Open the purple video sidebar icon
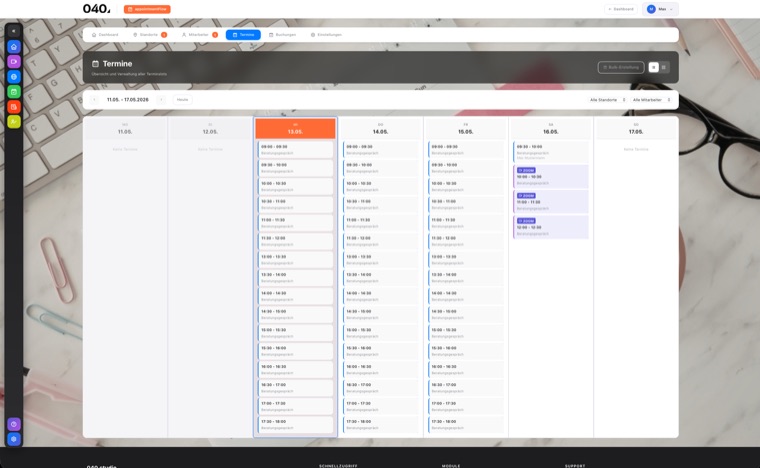This screenshot has height=468, width=760. click(14, 62)
